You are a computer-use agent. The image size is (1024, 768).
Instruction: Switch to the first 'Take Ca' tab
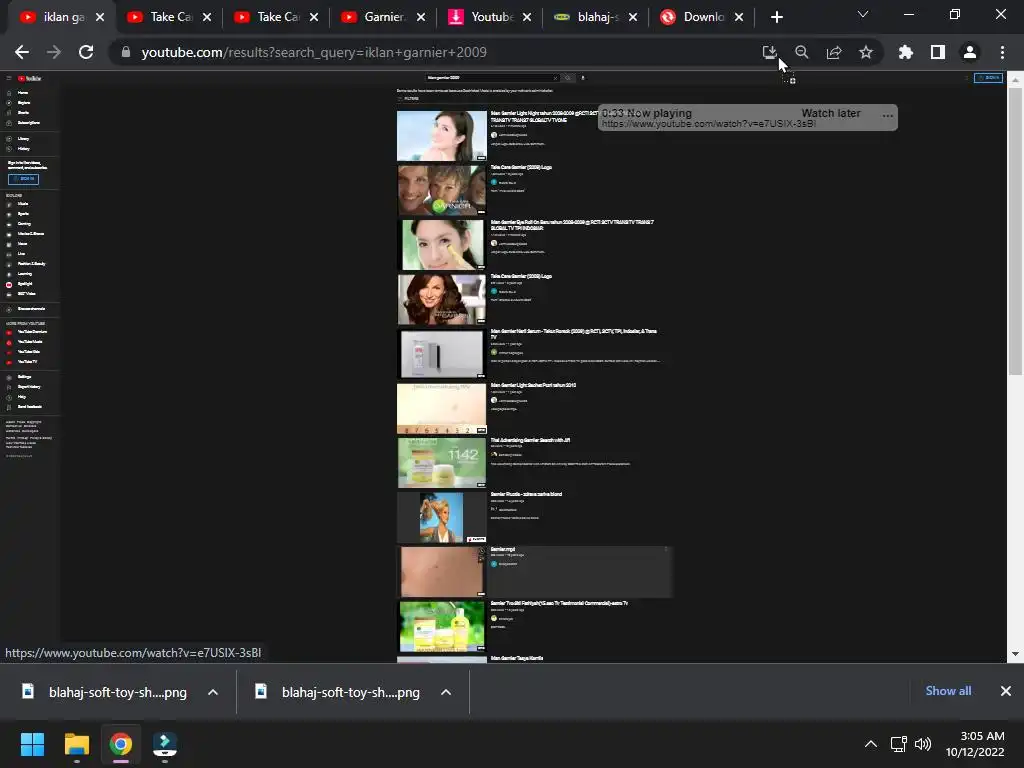(171, 17)
